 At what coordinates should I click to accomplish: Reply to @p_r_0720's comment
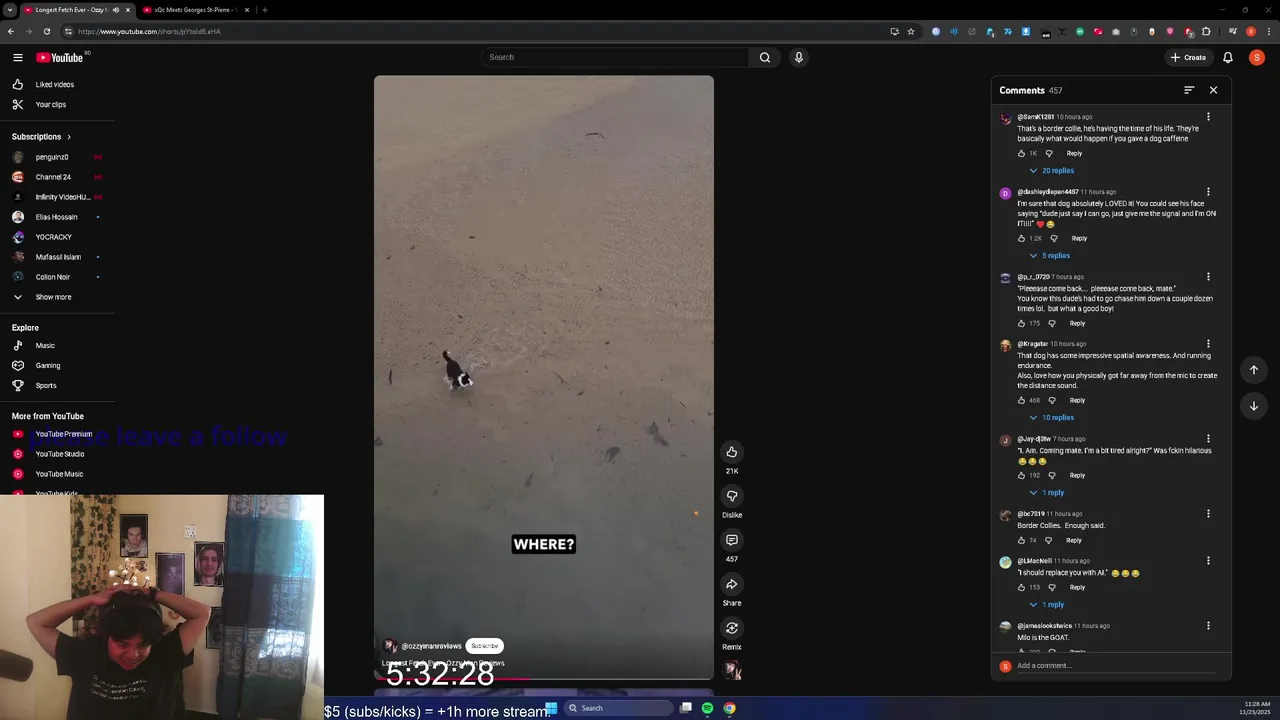(x=1077, y=324)
